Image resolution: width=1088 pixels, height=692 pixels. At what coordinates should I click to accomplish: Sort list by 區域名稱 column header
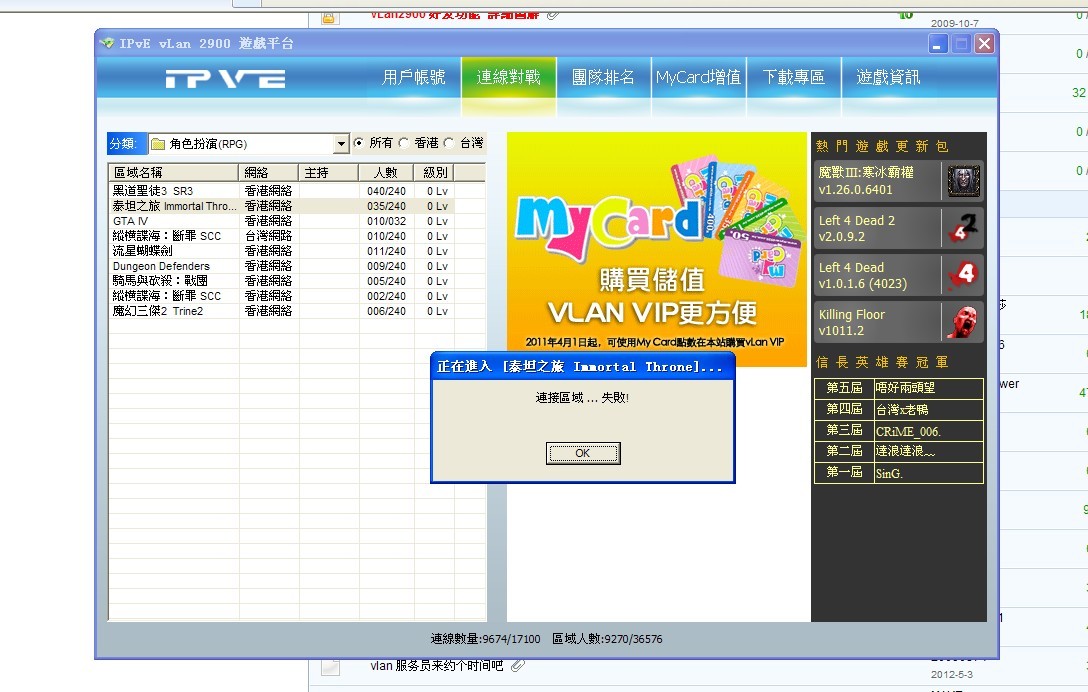coord(173,173)
